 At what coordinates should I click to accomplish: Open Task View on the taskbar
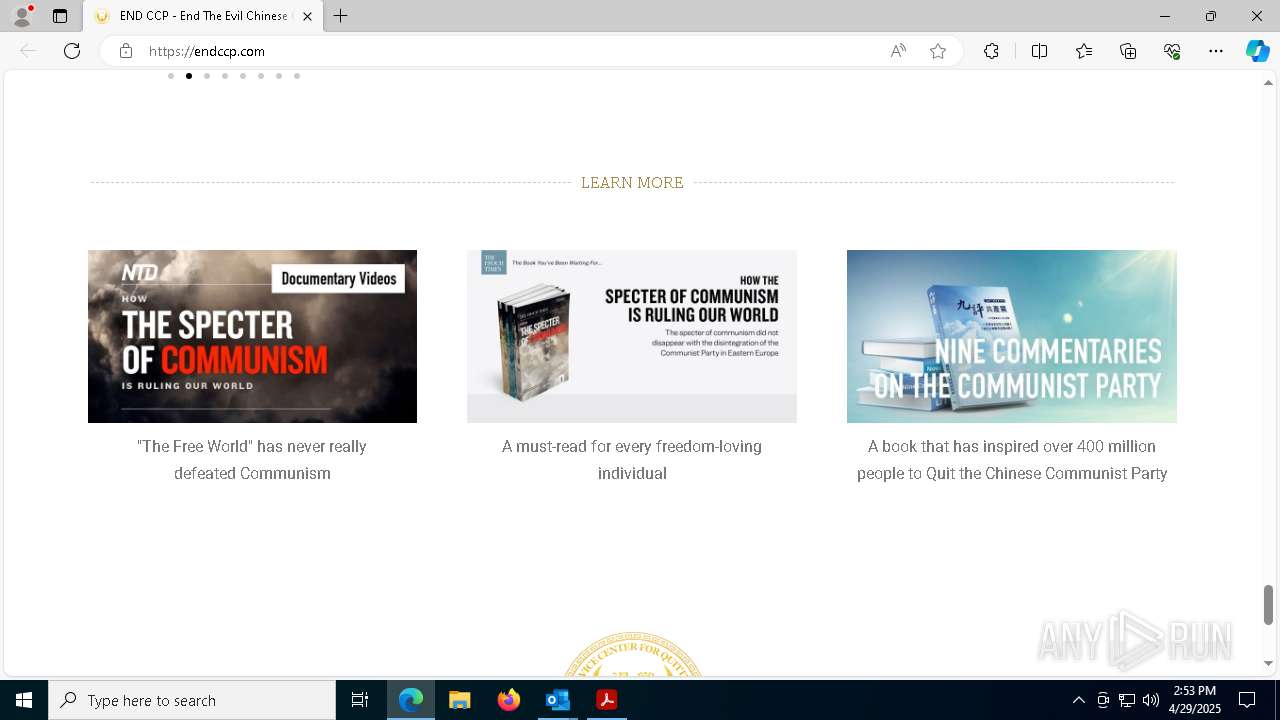360,700
